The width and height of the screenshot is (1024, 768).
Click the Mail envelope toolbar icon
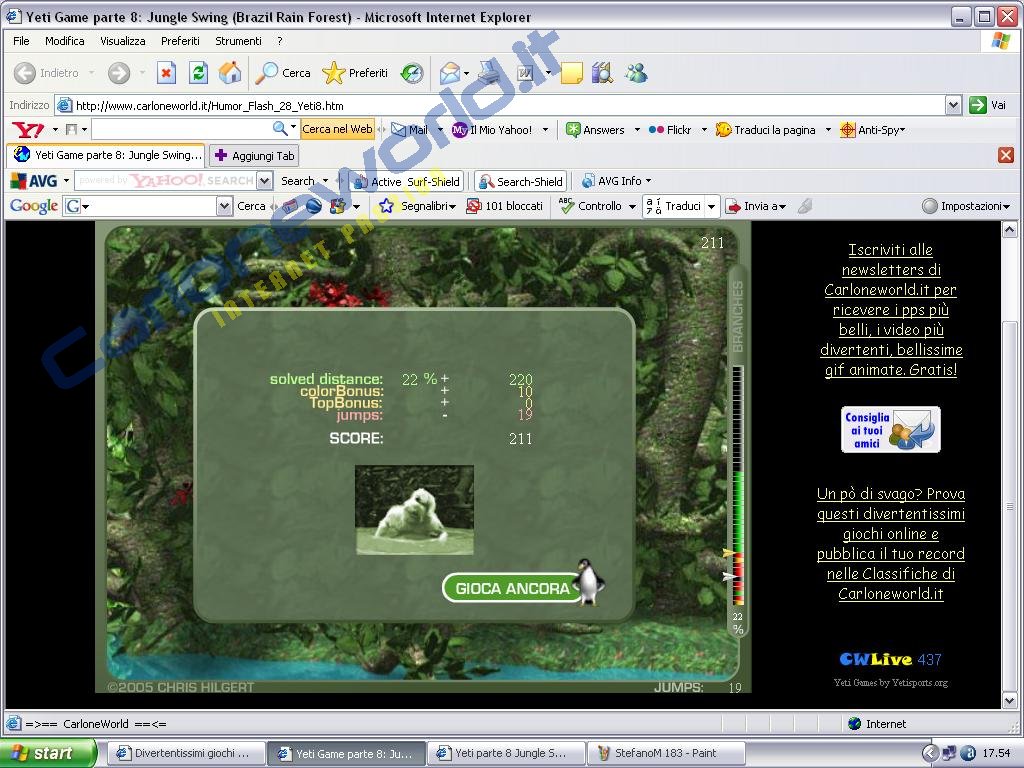(x=450, y=73)
